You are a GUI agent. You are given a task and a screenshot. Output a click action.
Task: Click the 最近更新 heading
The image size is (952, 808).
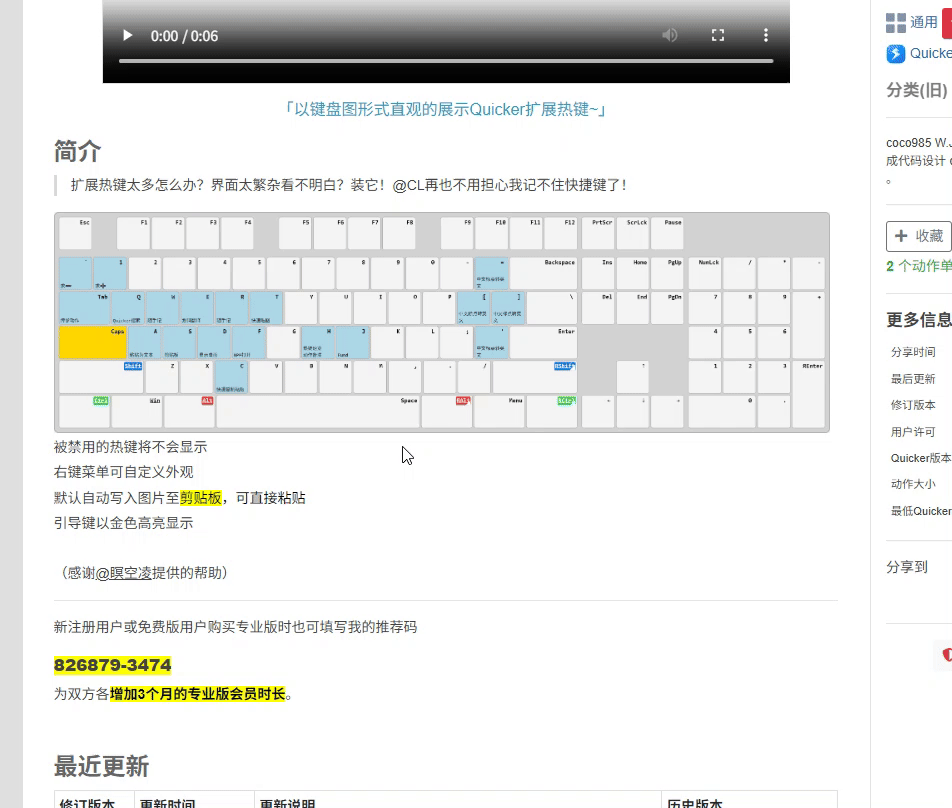click(x=101, y=766)
